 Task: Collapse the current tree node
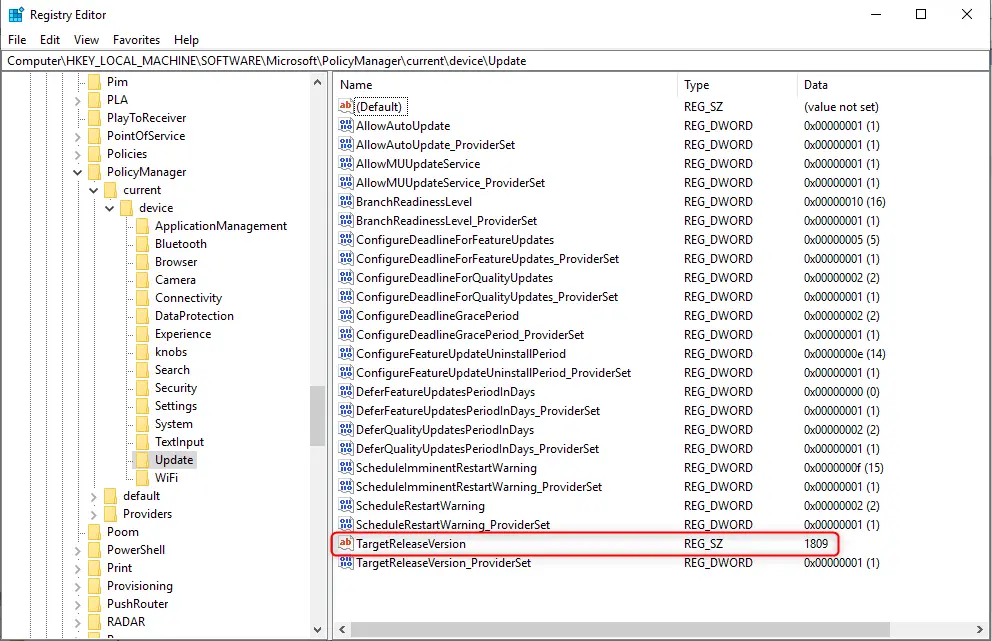coord(94,190)
